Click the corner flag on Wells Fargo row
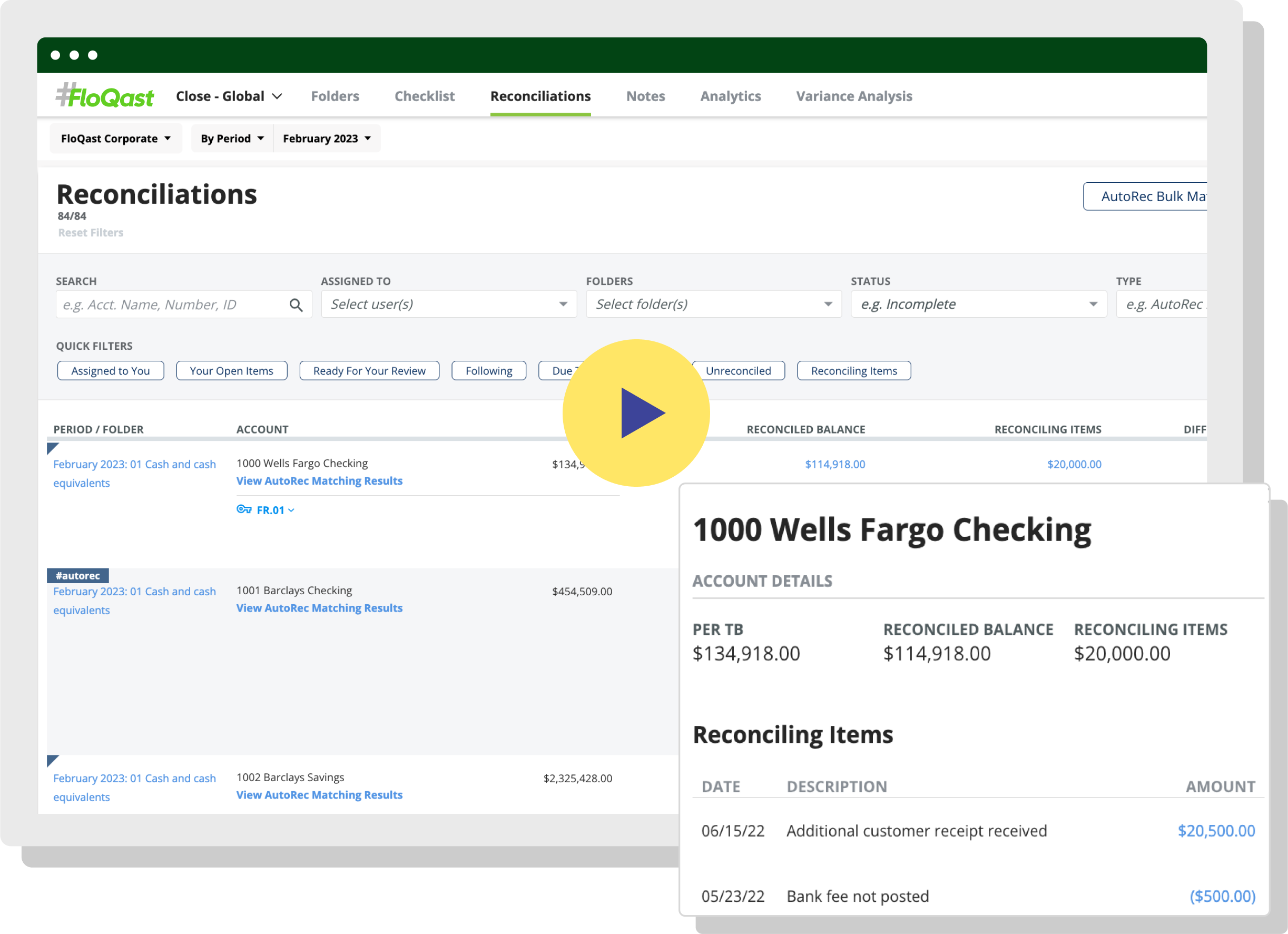 click(52, 448)
